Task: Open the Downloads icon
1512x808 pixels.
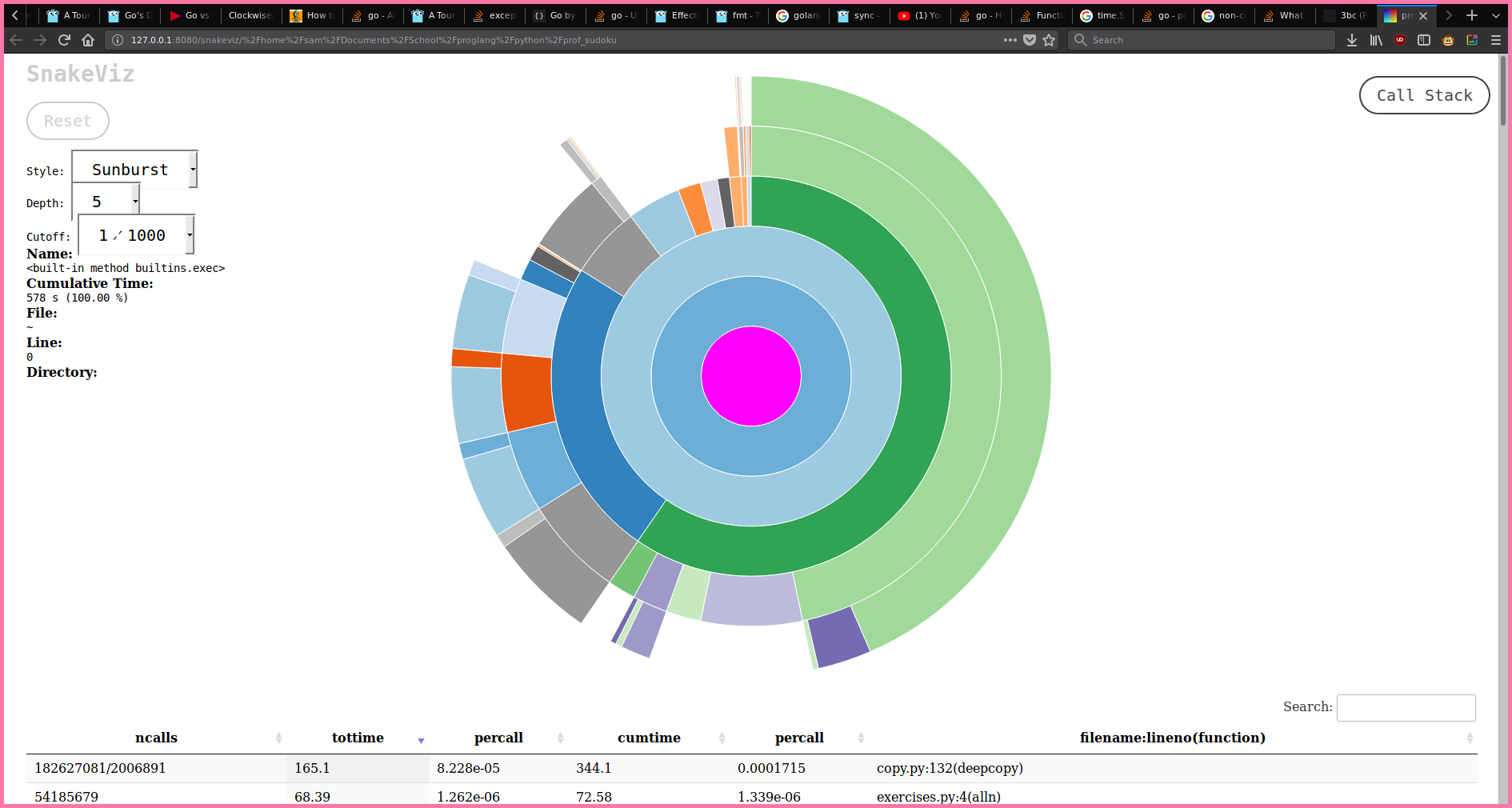Action: point(1351,40)
